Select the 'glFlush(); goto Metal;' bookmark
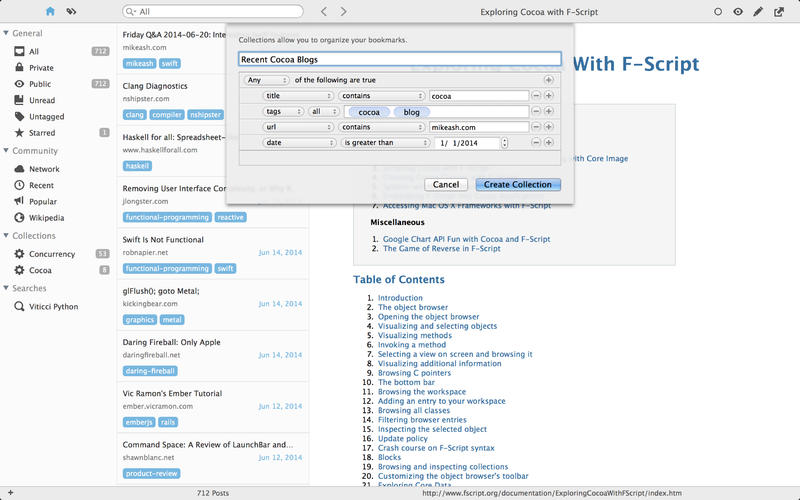This screenshot has height=500, width=800. [213, 305]
